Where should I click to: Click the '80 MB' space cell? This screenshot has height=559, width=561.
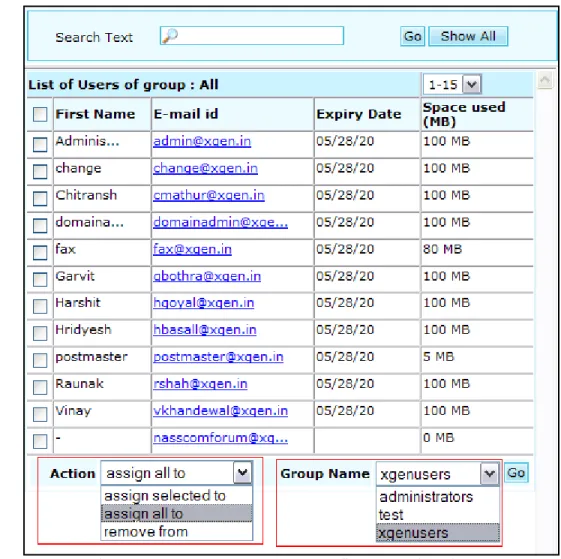(x=443, y=249)
